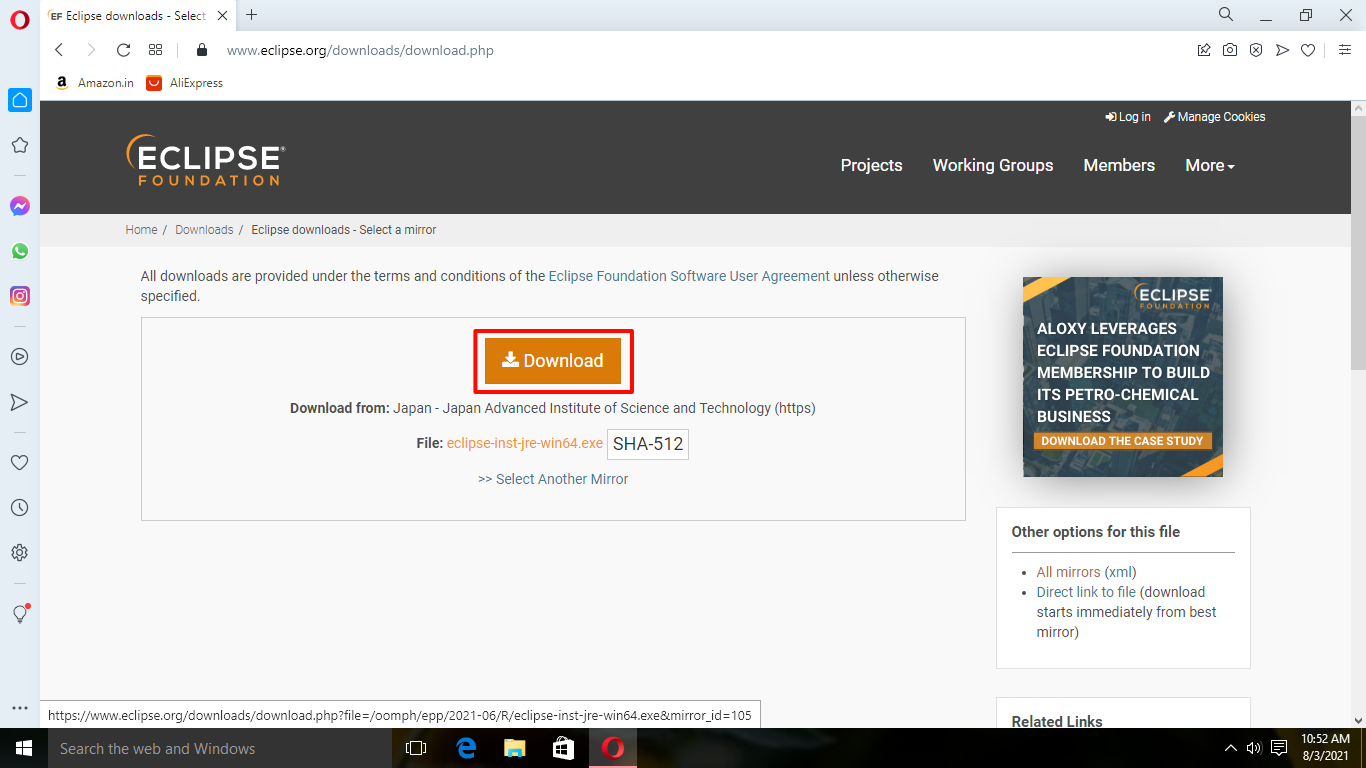Go to the Home breadcrumb
The height and width of the screenshot is (768, 1366).
pos(141,230)
